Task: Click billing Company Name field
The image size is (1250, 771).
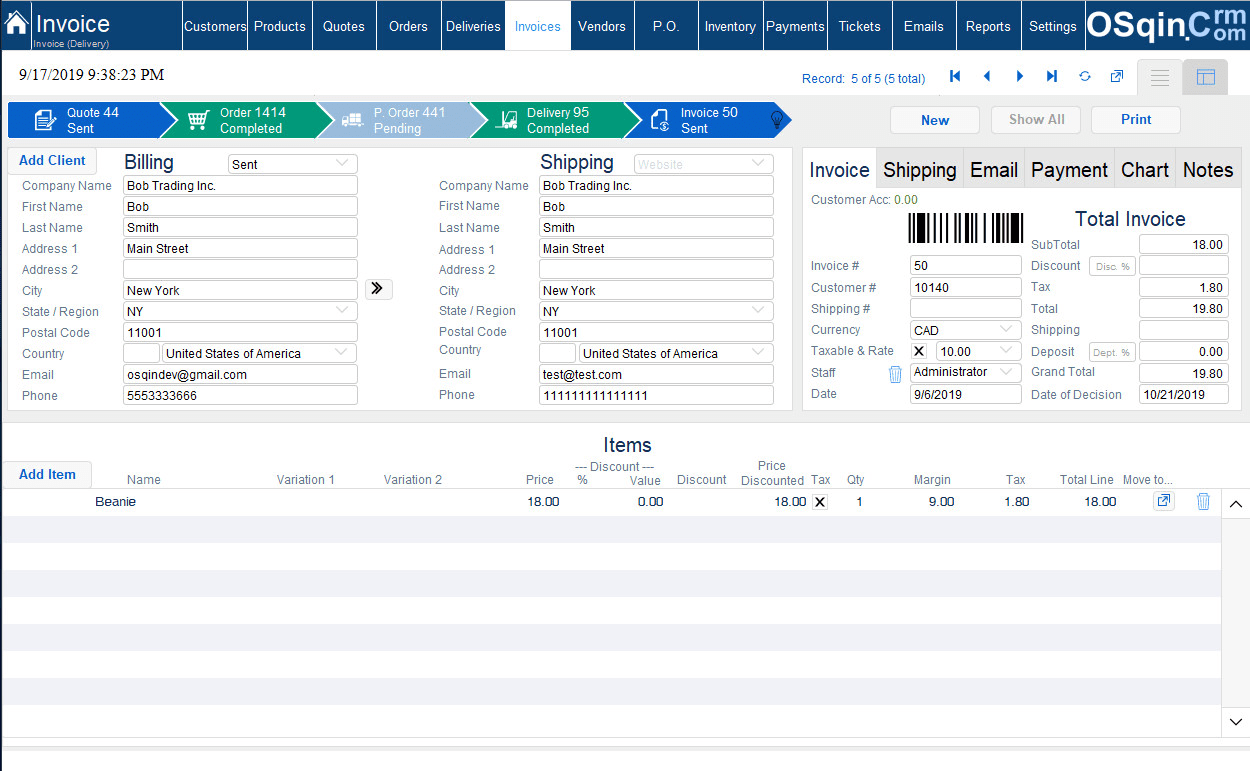Action: click(240, 185)
